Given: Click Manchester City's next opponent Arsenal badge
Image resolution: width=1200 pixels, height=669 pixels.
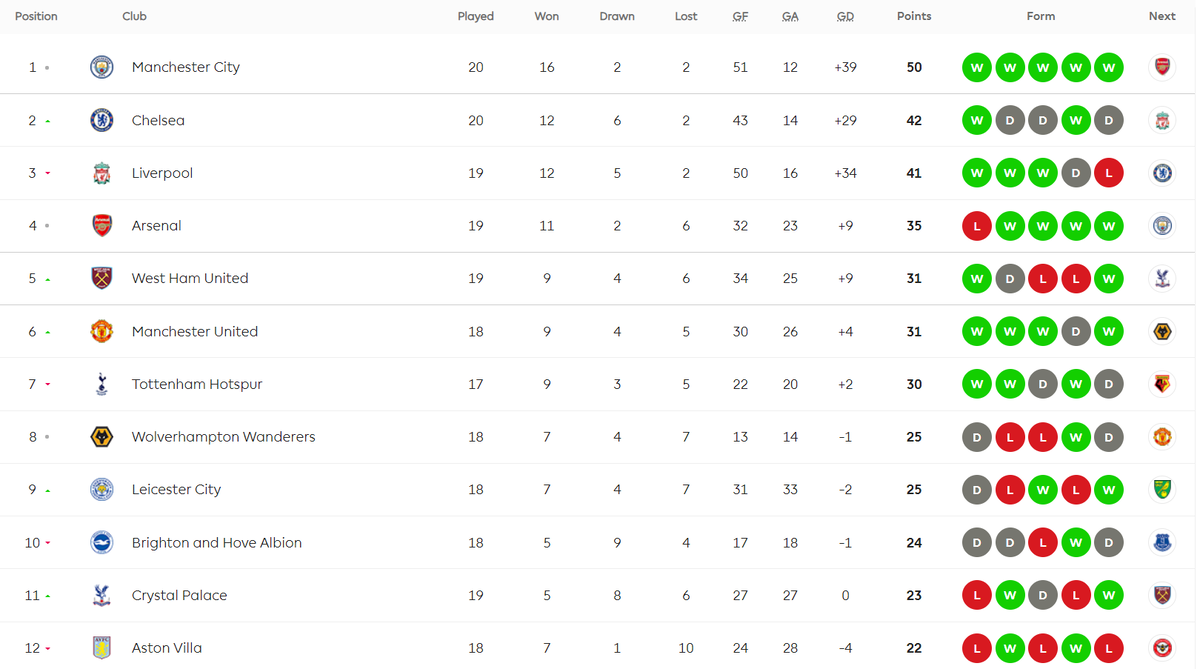Looking at the screenshot, I should click(x=1162, y=67).
